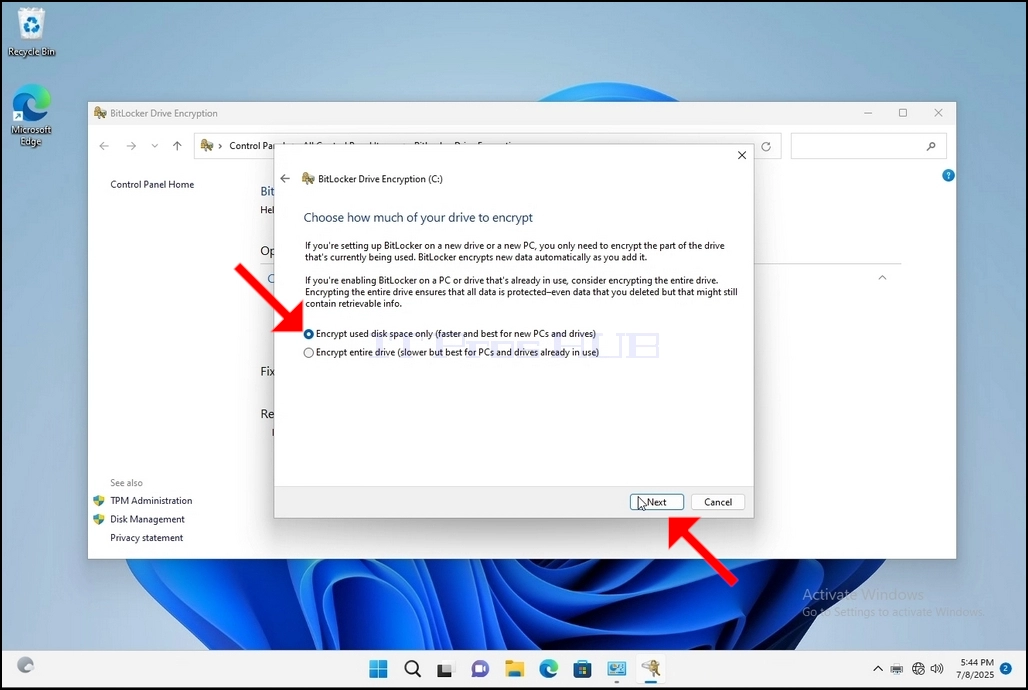
Task: Open Control Panel Home link
Action: tap(152, 184)
